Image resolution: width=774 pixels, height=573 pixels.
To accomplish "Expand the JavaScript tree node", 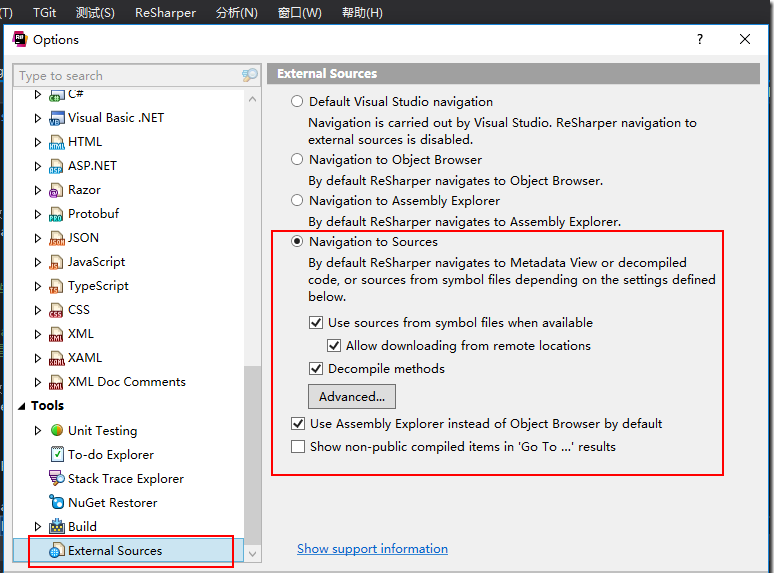I will 38,262.
